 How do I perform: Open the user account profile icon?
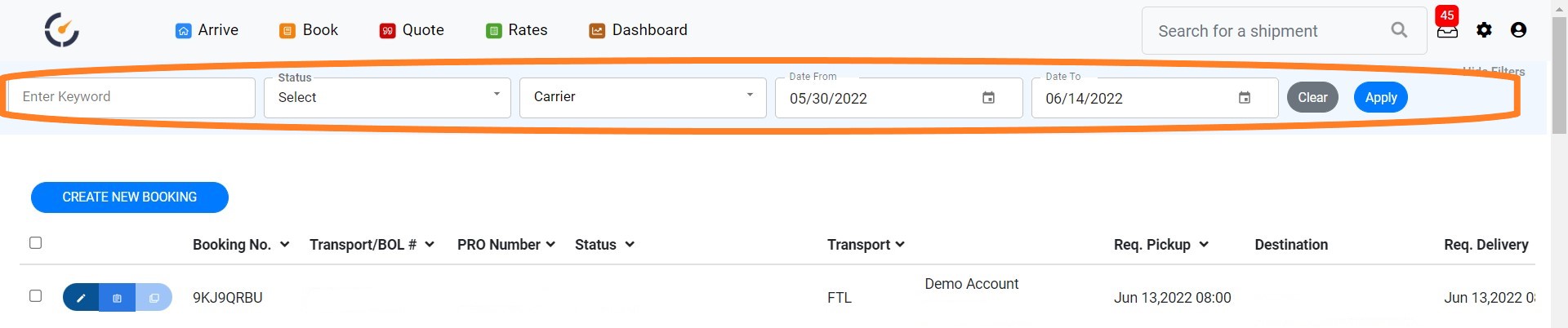click(1518, 30)
